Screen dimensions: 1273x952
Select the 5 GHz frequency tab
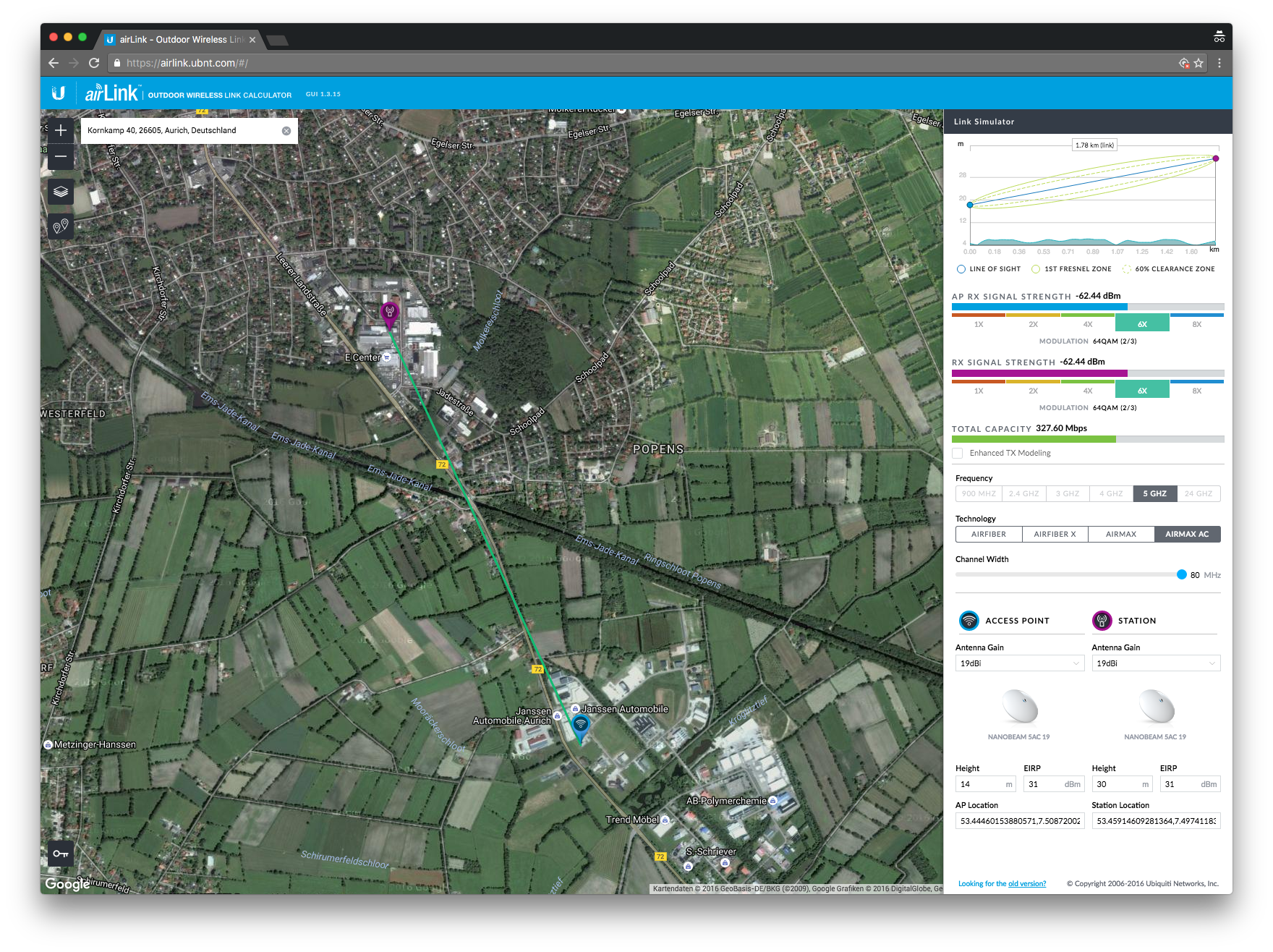[x=1154, y=493]
